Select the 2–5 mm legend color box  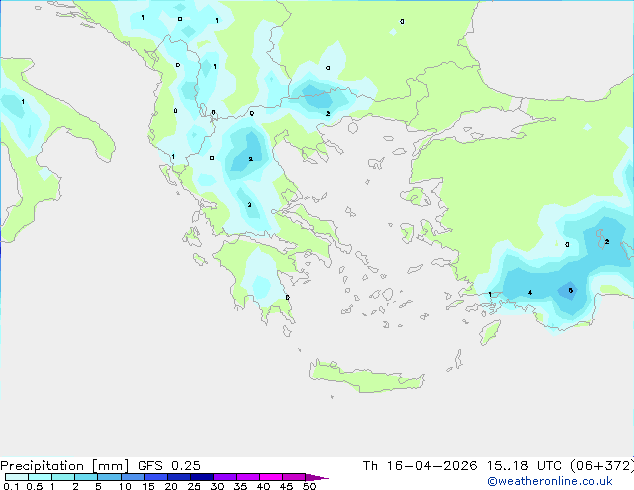click(86, 477)
